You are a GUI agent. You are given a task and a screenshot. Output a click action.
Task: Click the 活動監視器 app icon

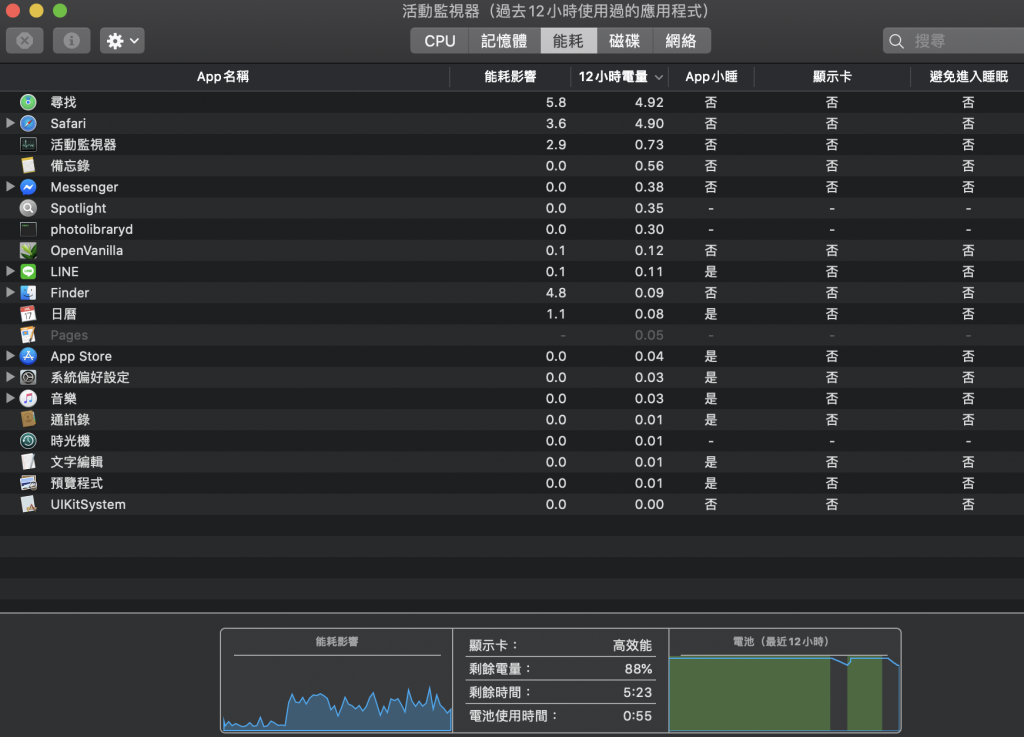28,144
